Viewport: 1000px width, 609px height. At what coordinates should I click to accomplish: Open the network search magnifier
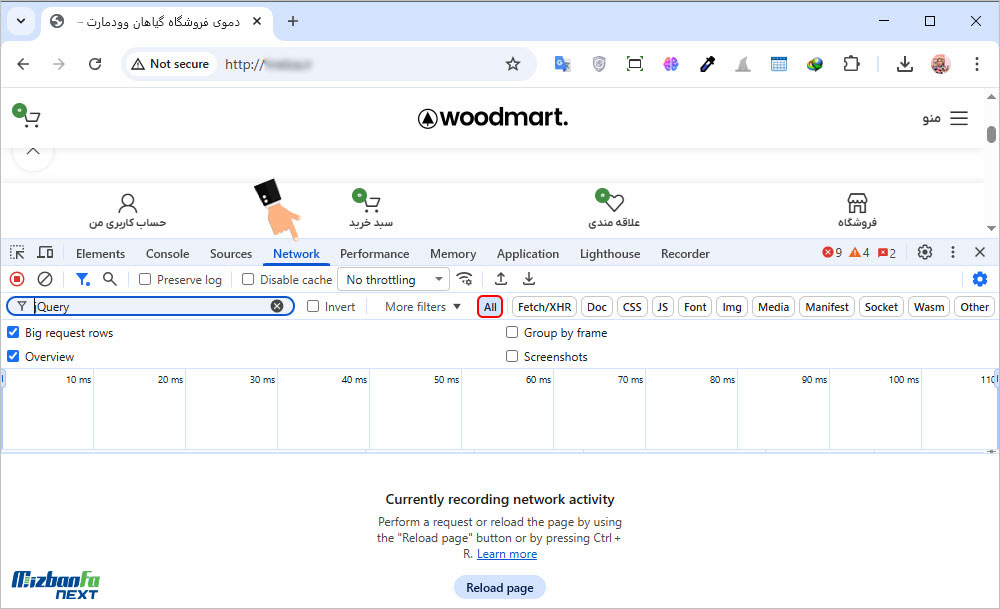(x=110, y=280)
